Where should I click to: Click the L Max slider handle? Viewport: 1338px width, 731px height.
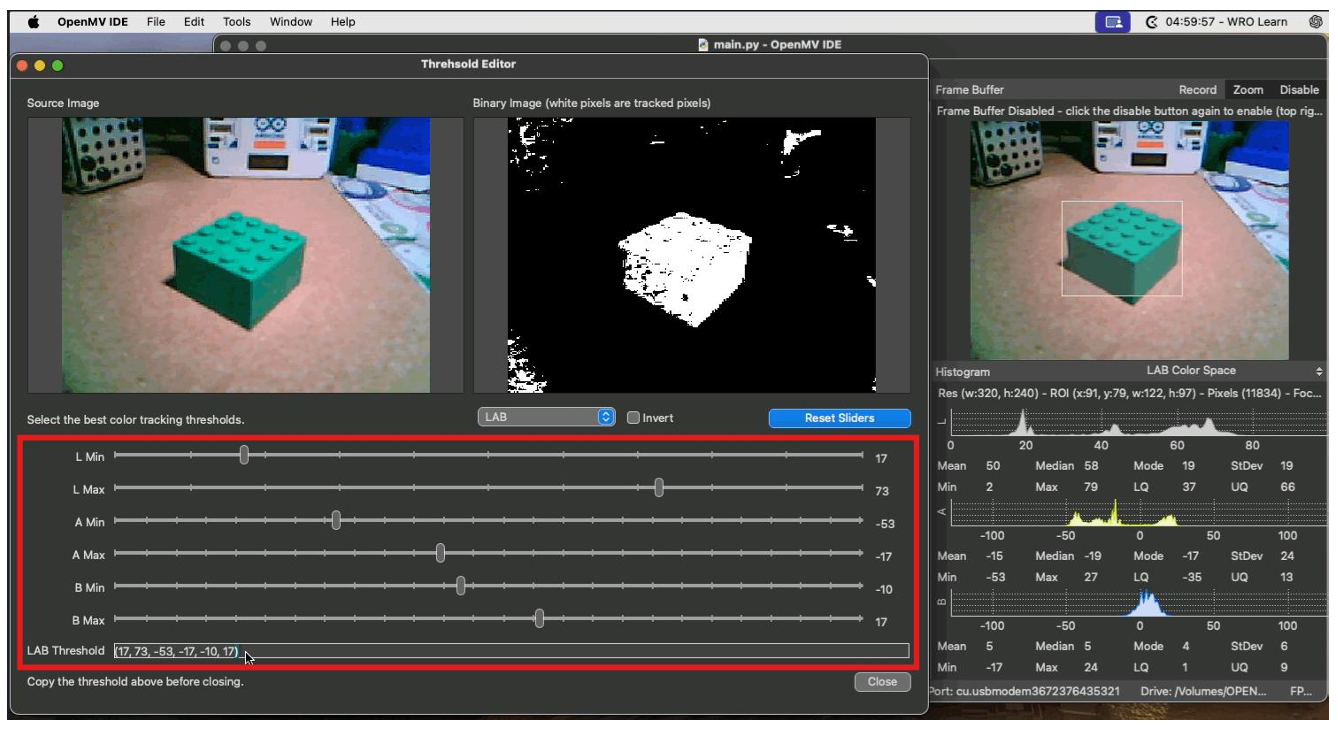(659, 488)
